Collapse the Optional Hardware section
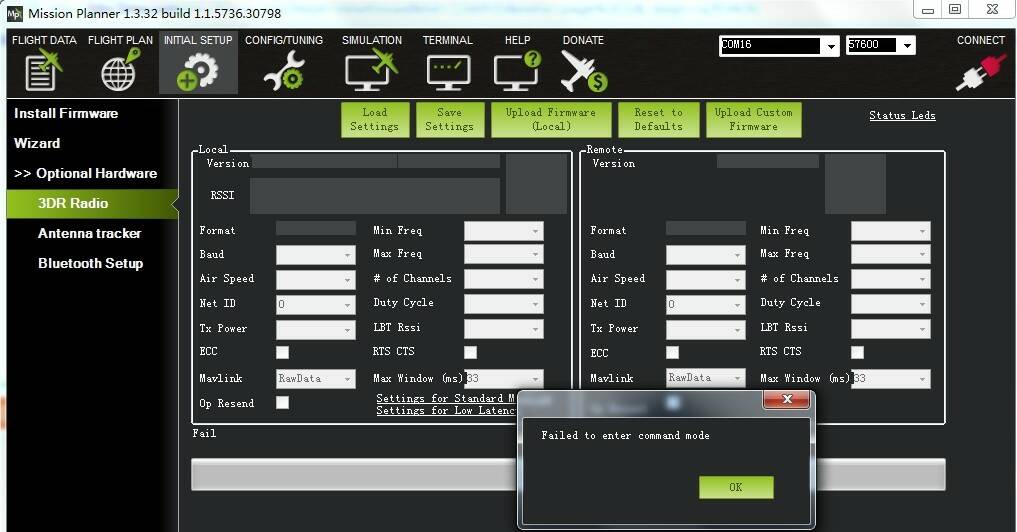The height and width of the screenshot is (532, 1017). coord(86,173)
